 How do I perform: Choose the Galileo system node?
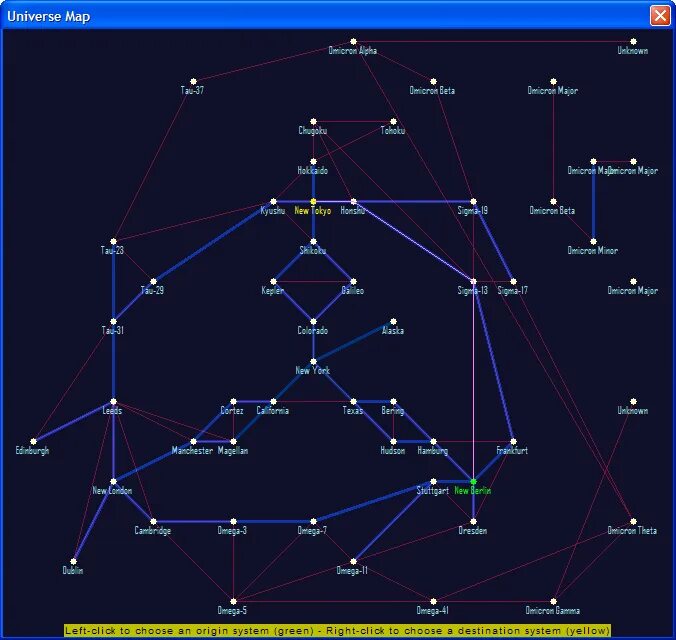(x=354, y=282)
